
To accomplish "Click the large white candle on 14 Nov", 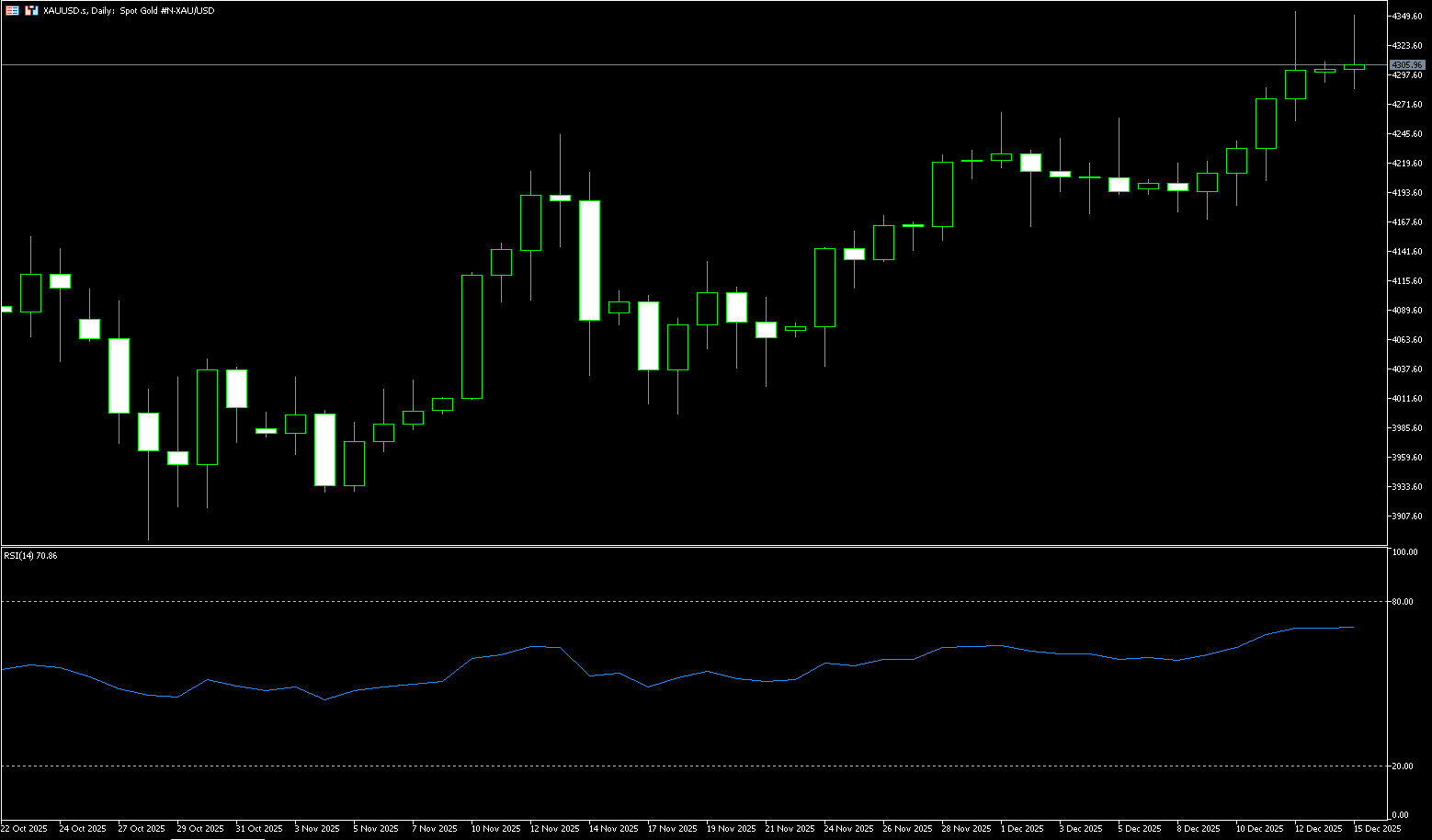I will (x=589, y=260).
